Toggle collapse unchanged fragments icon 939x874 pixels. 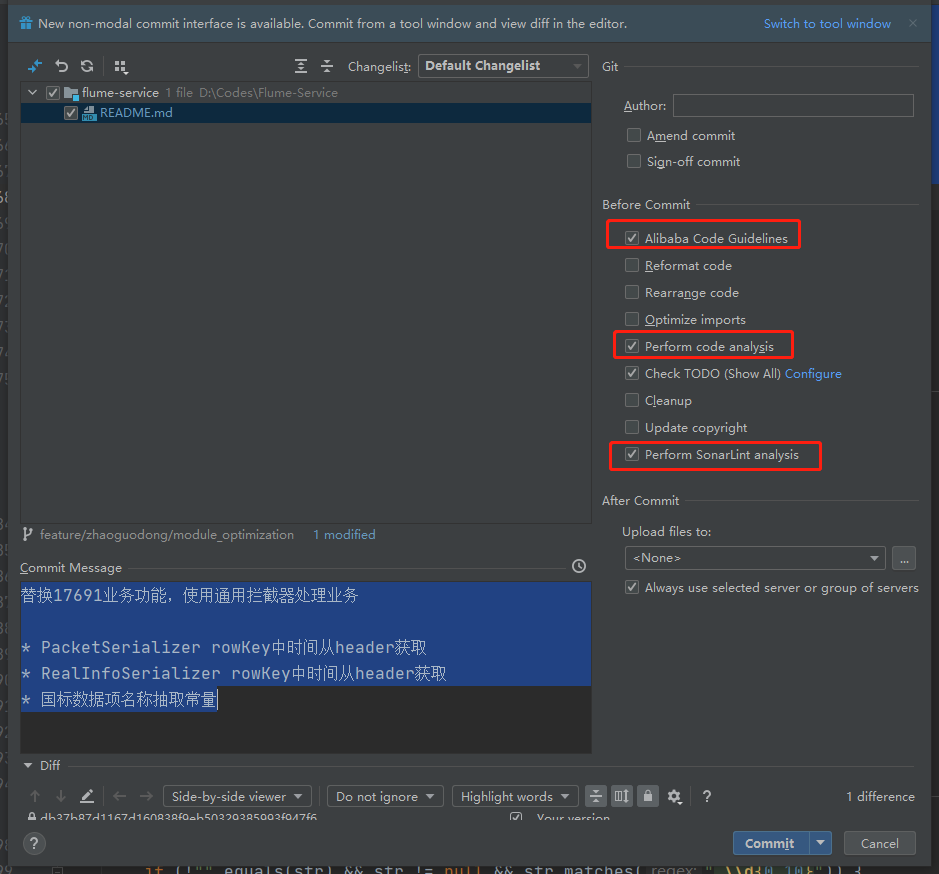click(x=596, y=796)
